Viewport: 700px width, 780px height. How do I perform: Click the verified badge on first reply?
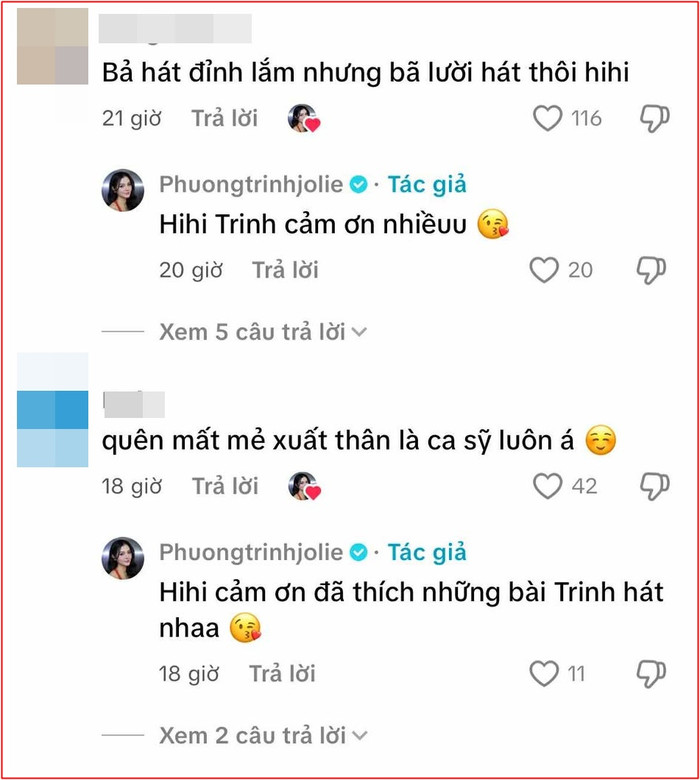(x=358, y=185)
